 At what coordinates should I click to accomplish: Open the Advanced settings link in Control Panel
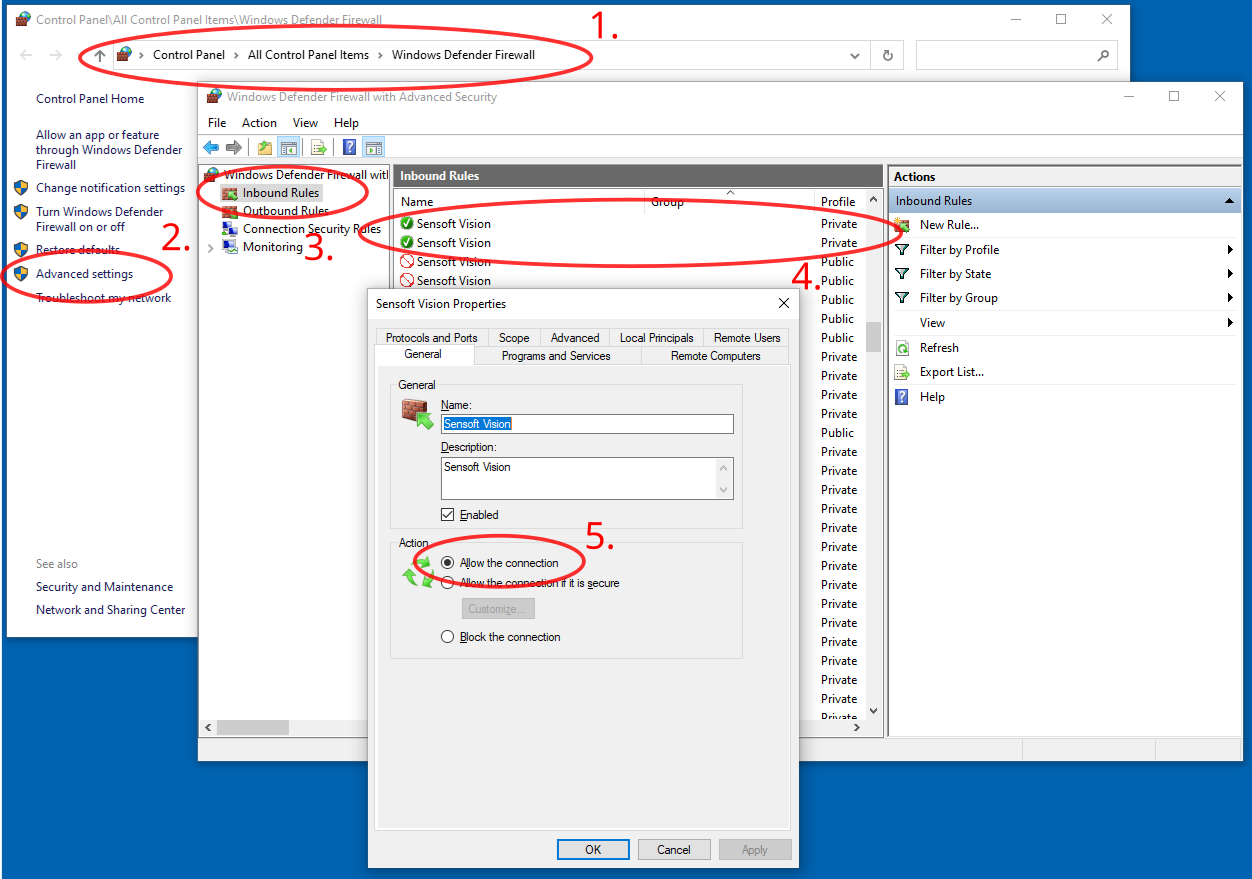pos(84,274)
